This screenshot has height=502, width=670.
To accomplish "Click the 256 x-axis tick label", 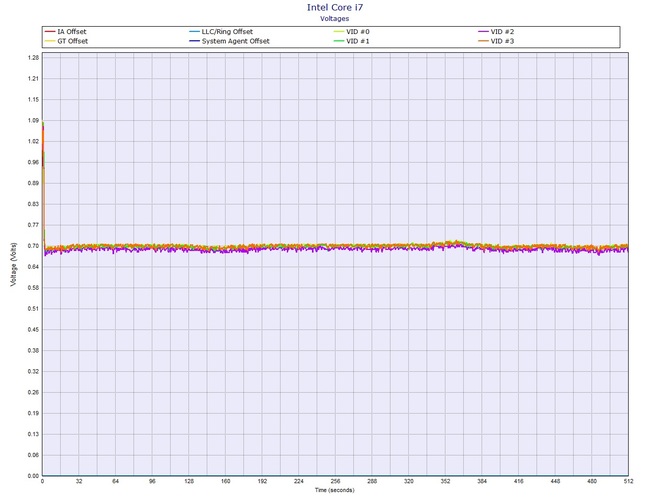I will (335, 481).
